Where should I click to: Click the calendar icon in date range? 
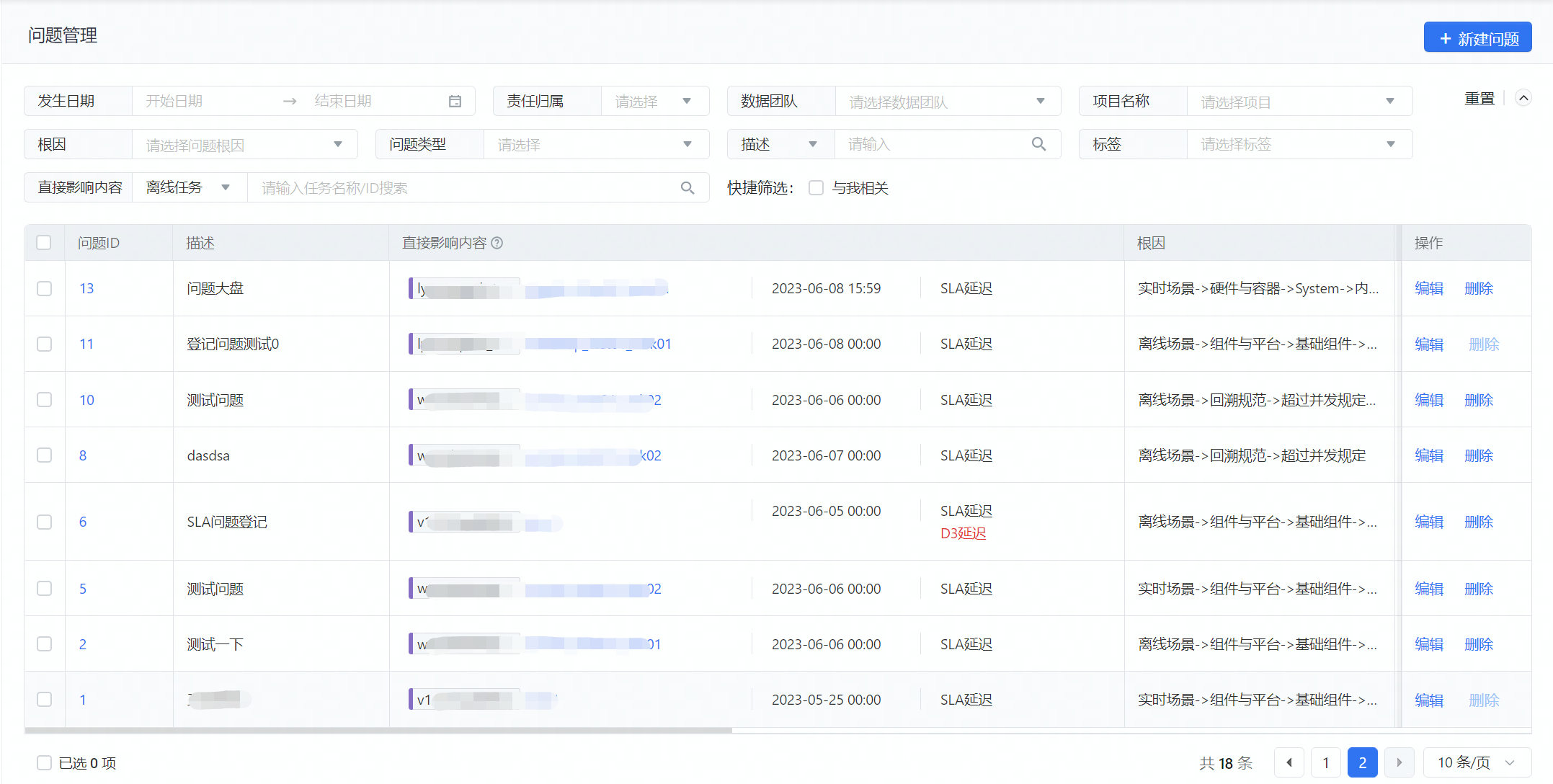[x=455, y=102]
